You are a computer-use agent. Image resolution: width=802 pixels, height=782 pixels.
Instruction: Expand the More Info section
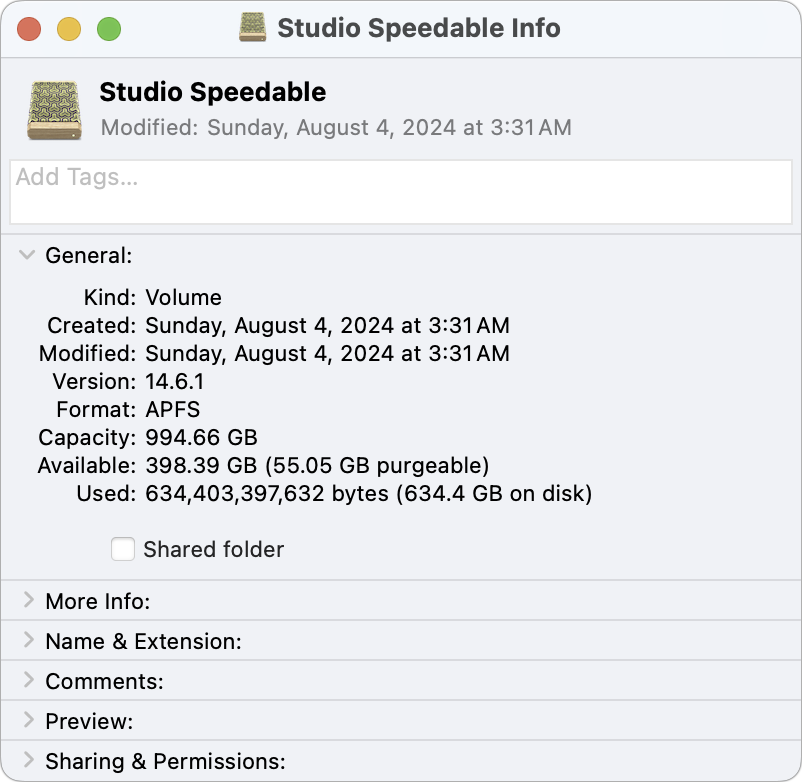click(x=27, y=601)
